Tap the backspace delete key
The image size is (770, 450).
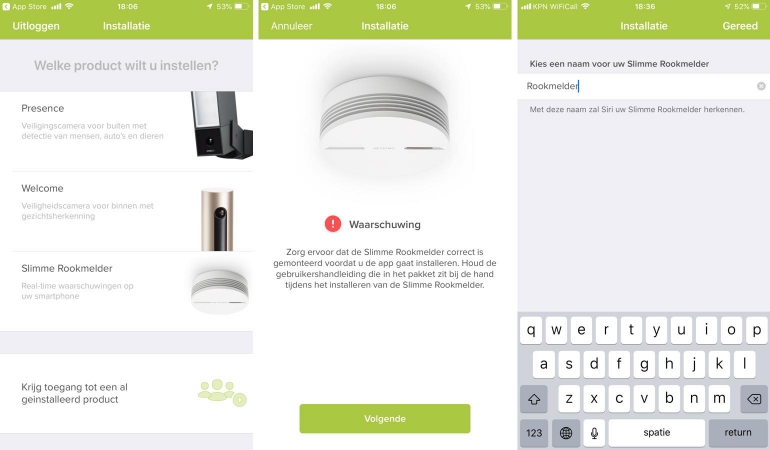tap(754, 398)
